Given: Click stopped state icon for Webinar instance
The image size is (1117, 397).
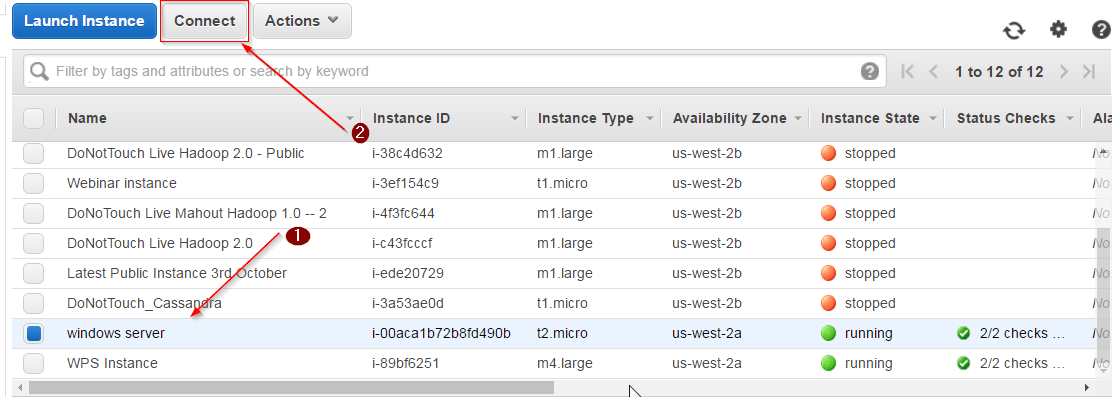Looking at the screenshot, I should click(x=828, y=183).
